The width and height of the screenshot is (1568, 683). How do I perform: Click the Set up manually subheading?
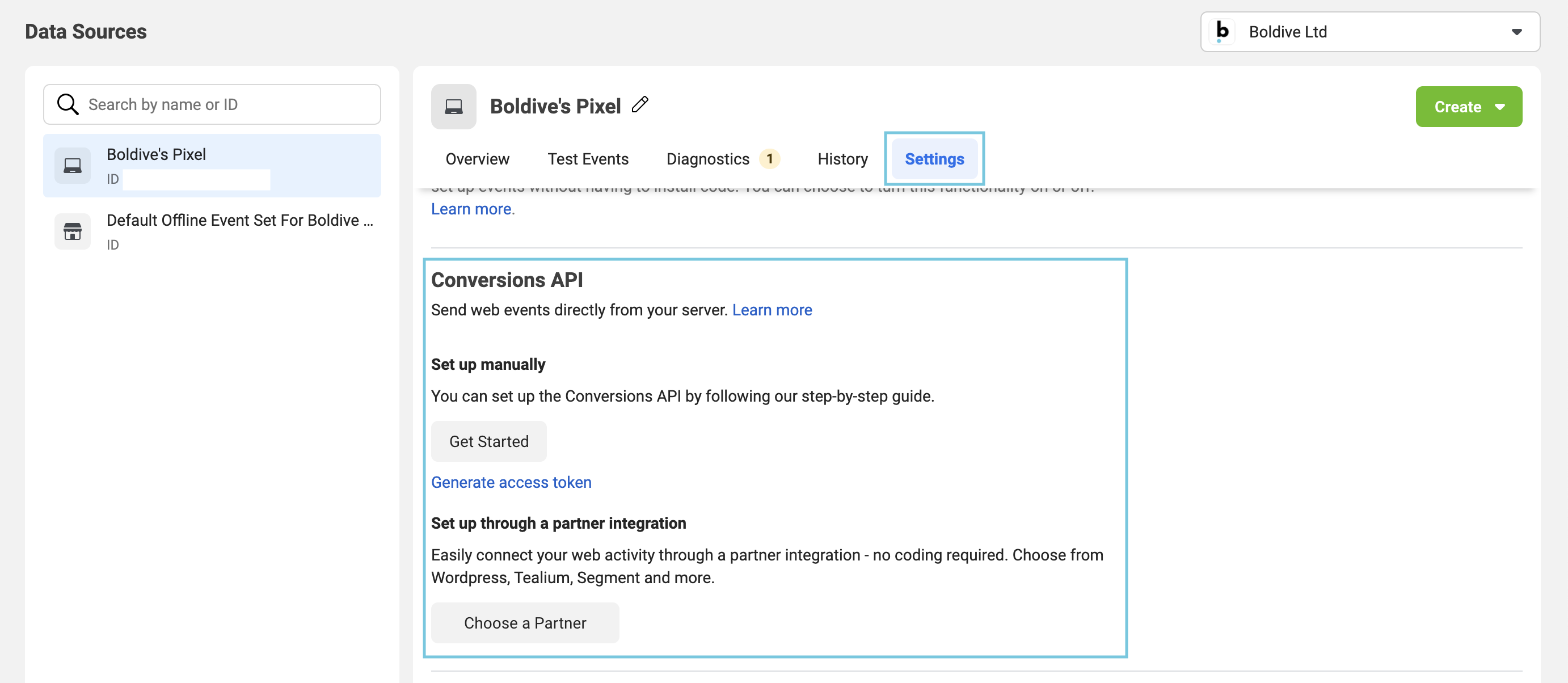tap(487, 364)
